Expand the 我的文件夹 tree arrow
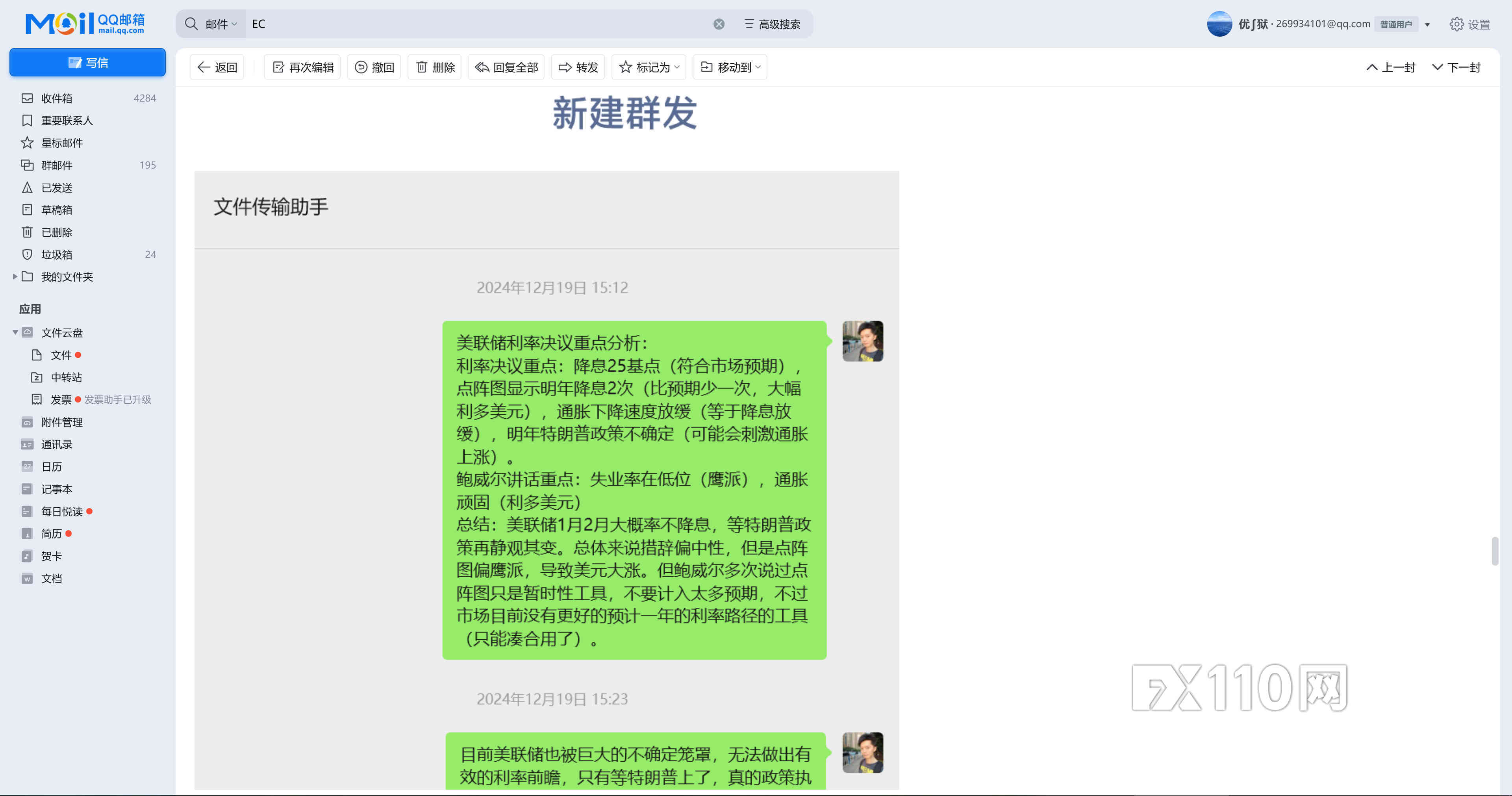1512x796 pixels. pyautogui.click(x=15, y=276)
